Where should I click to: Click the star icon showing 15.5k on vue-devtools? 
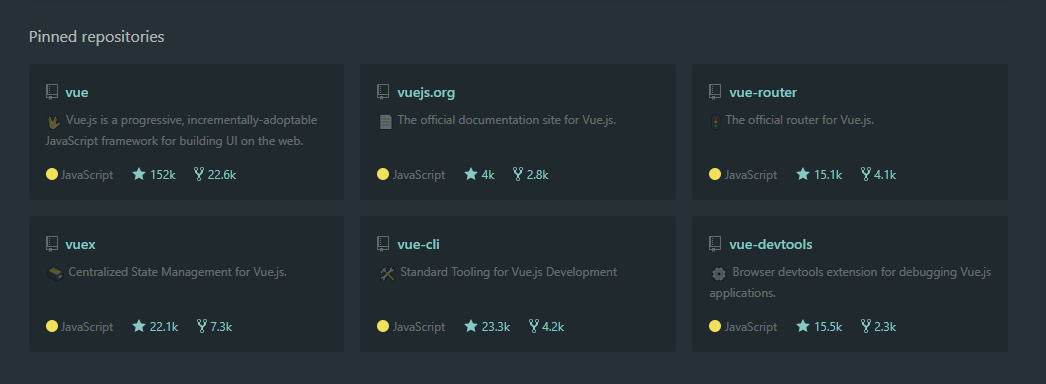click(803, 326)
